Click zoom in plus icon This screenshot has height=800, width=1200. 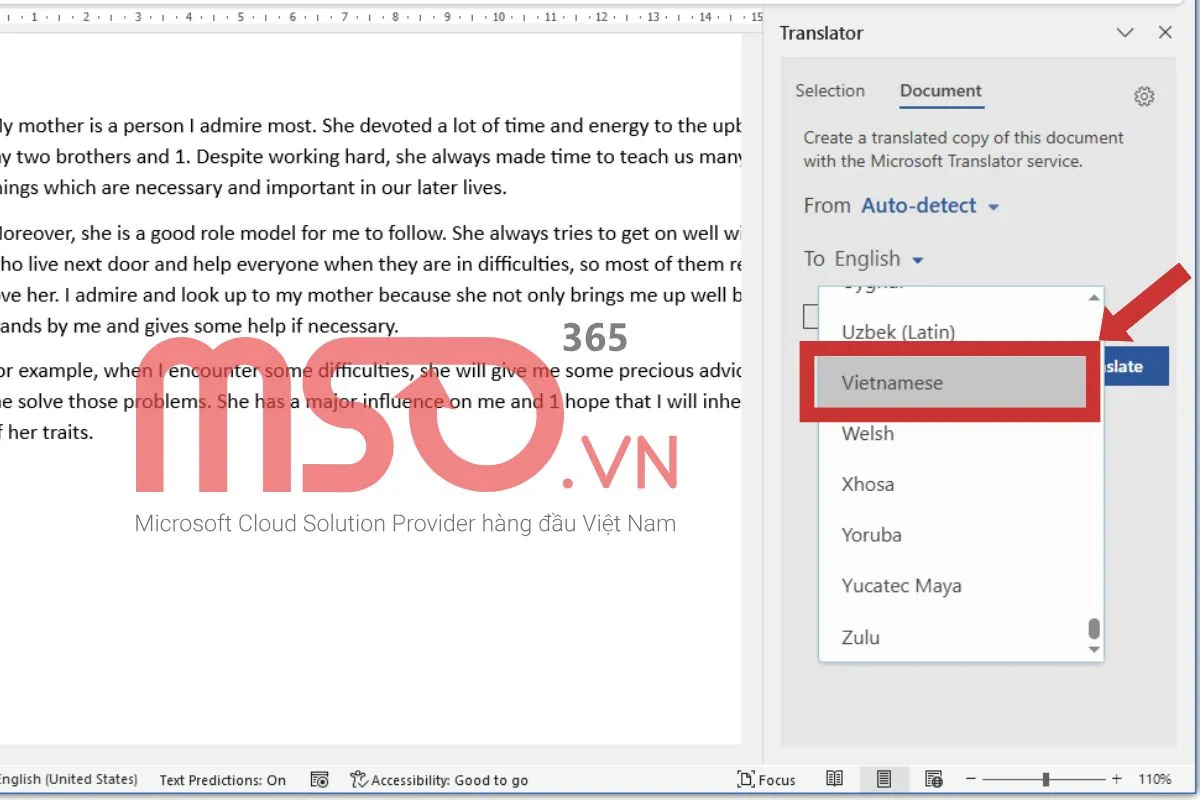click(1117, 780)
